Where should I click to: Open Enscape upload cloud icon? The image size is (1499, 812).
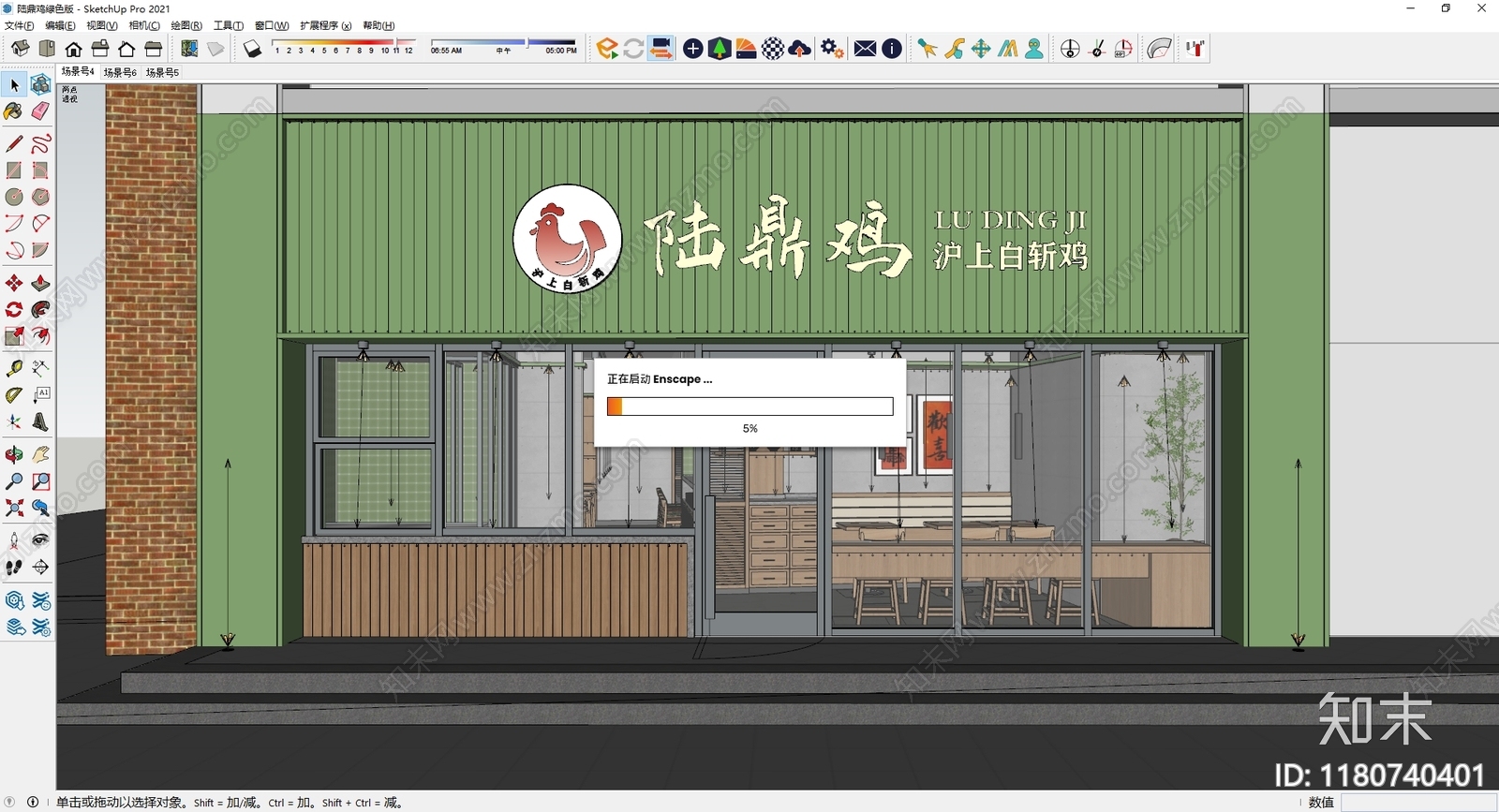800,49
